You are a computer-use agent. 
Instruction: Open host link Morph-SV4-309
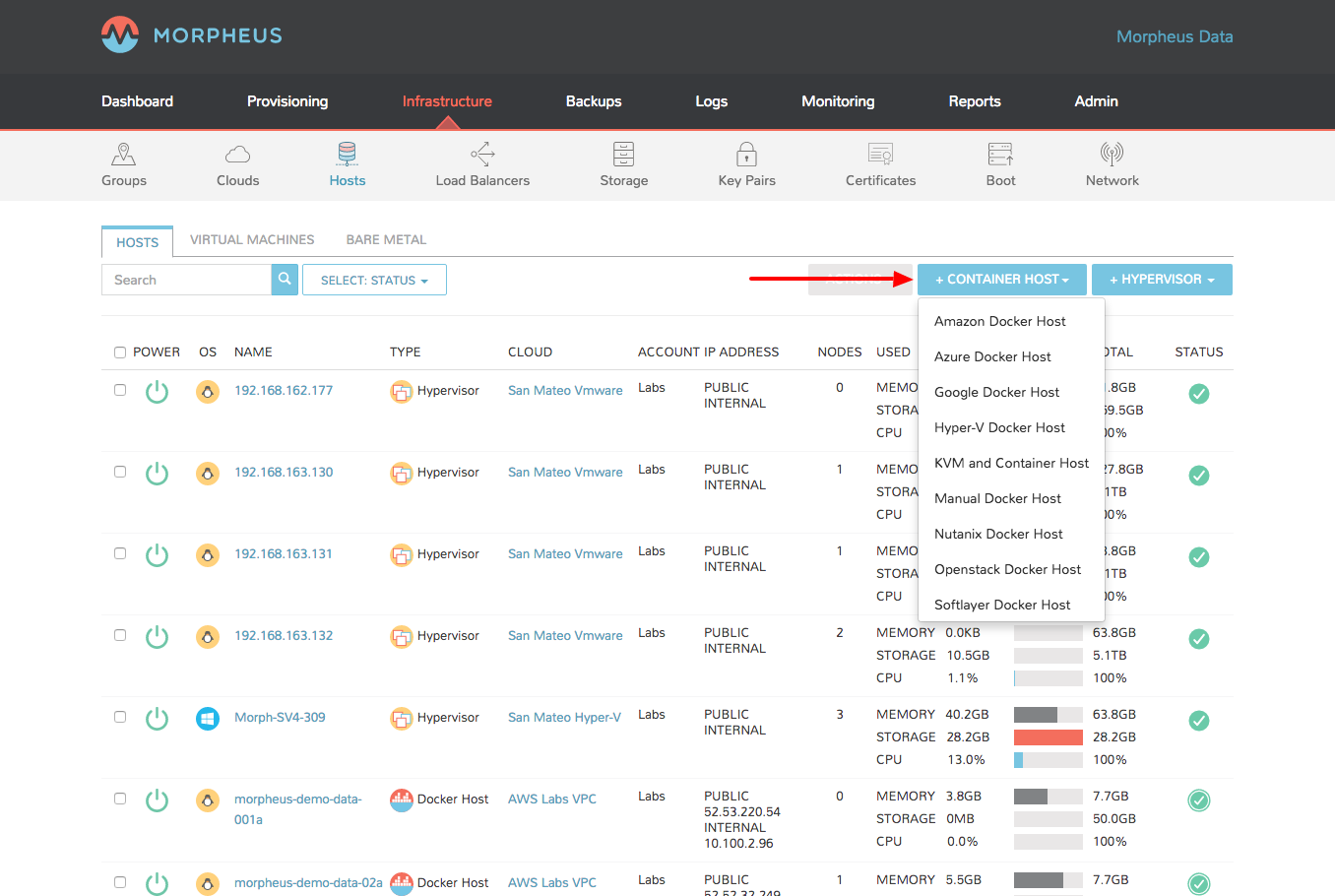point(280,717)
